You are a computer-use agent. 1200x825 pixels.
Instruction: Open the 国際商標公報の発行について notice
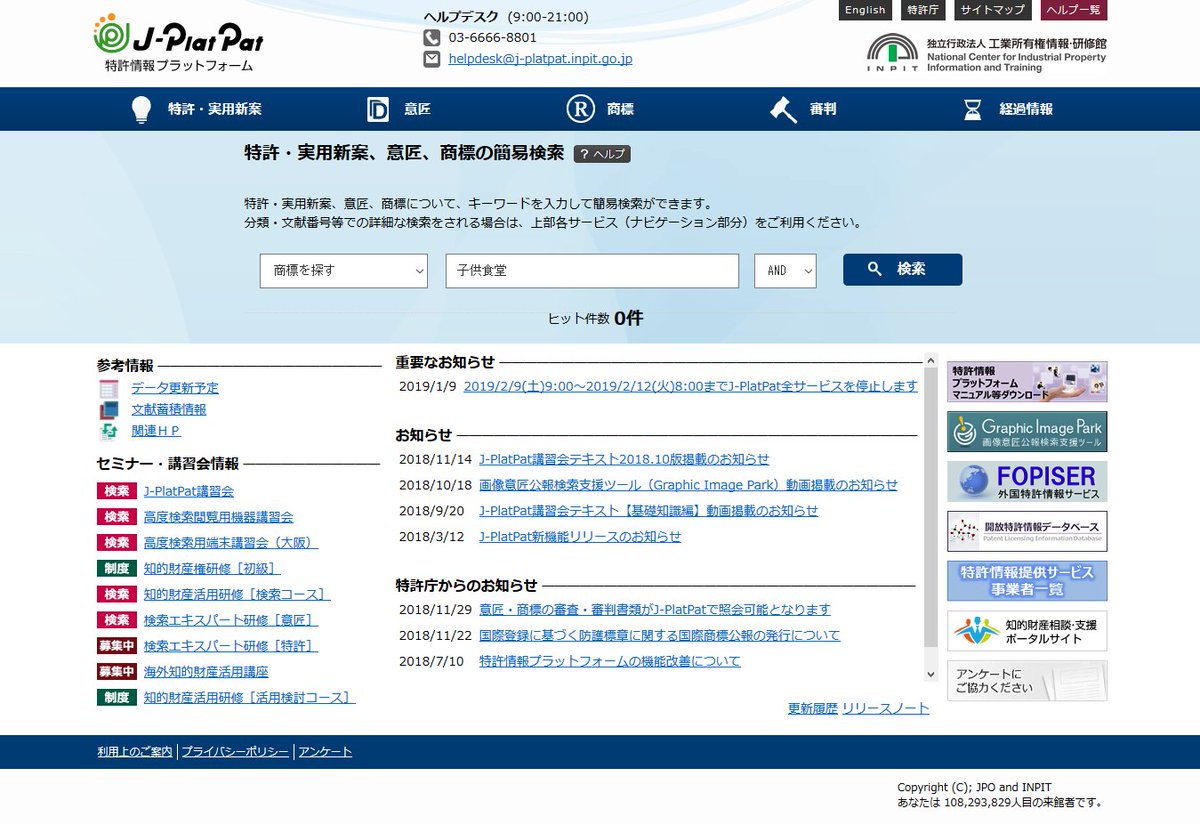660,635
